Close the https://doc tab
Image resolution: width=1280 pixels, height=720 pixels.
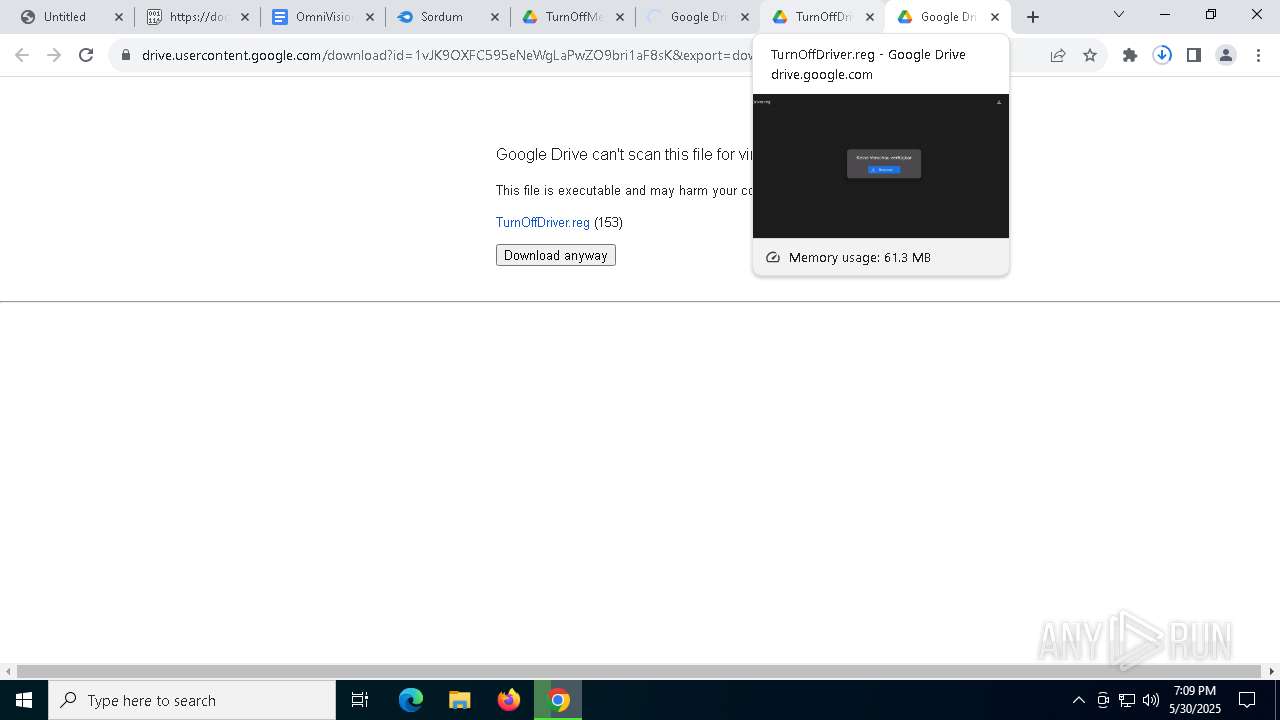coord(245,17)
